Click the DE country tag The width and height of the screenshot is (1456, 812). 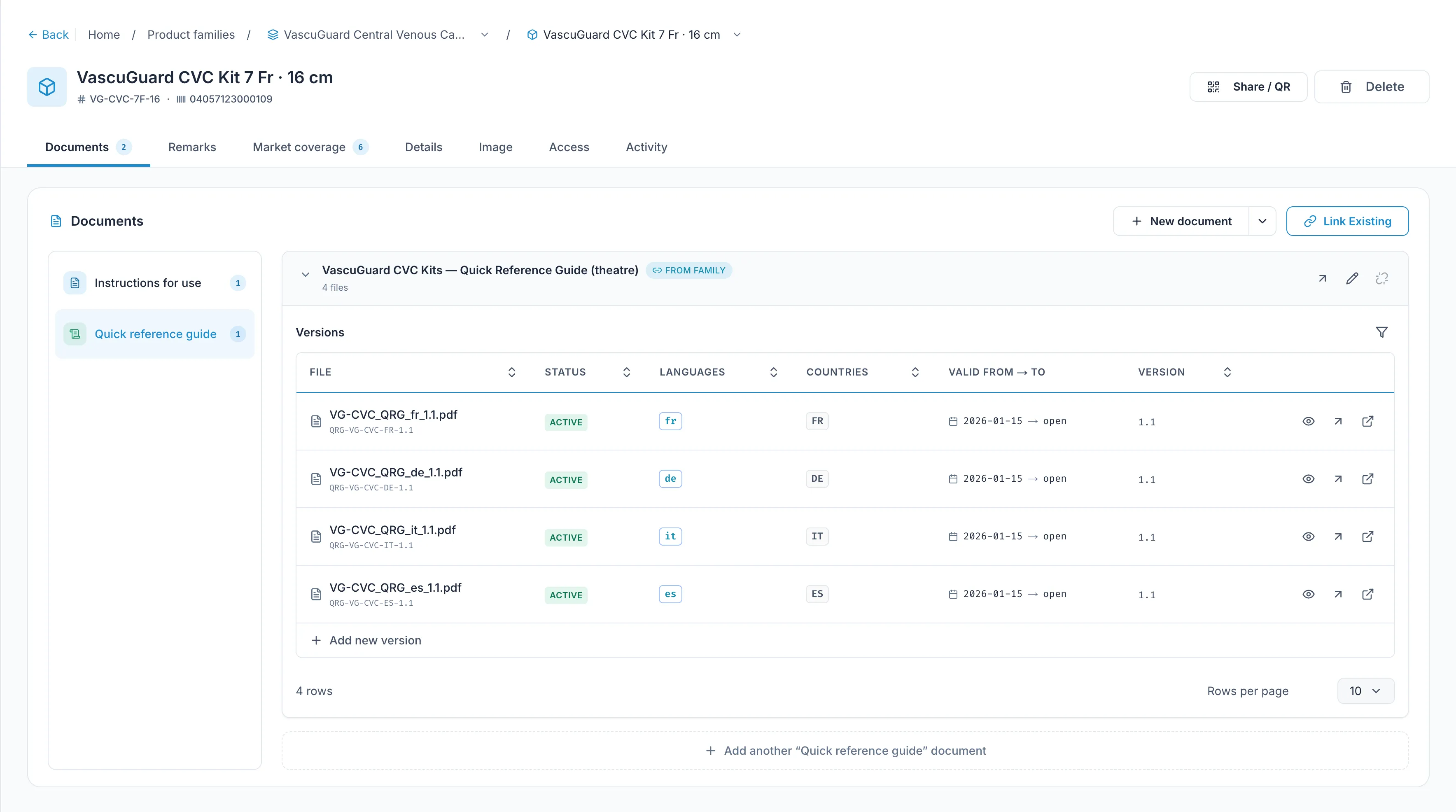pyautogui.click(x=817, y=479)
